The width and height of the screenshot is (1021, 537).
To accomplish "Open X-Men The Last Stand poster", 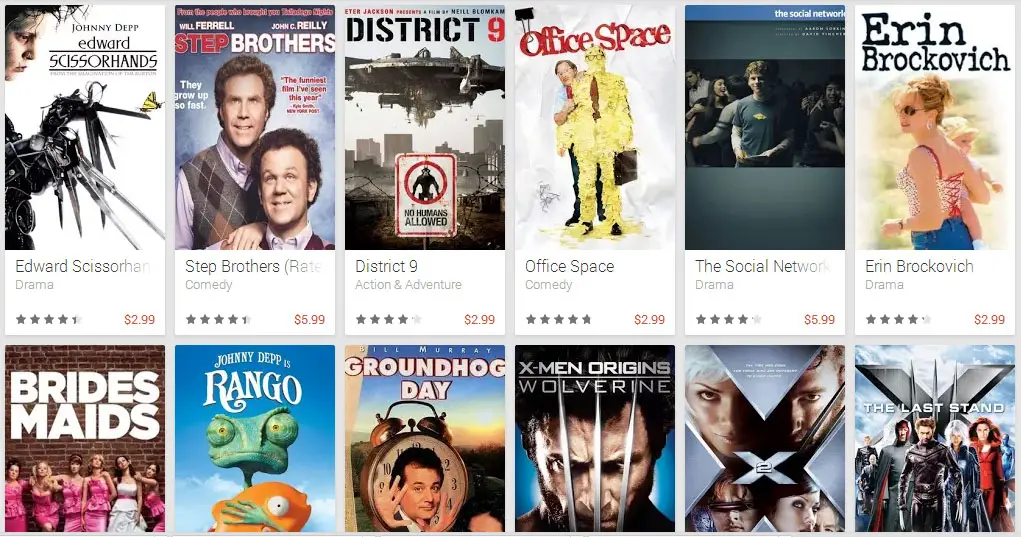I will [x=934, y=439].
